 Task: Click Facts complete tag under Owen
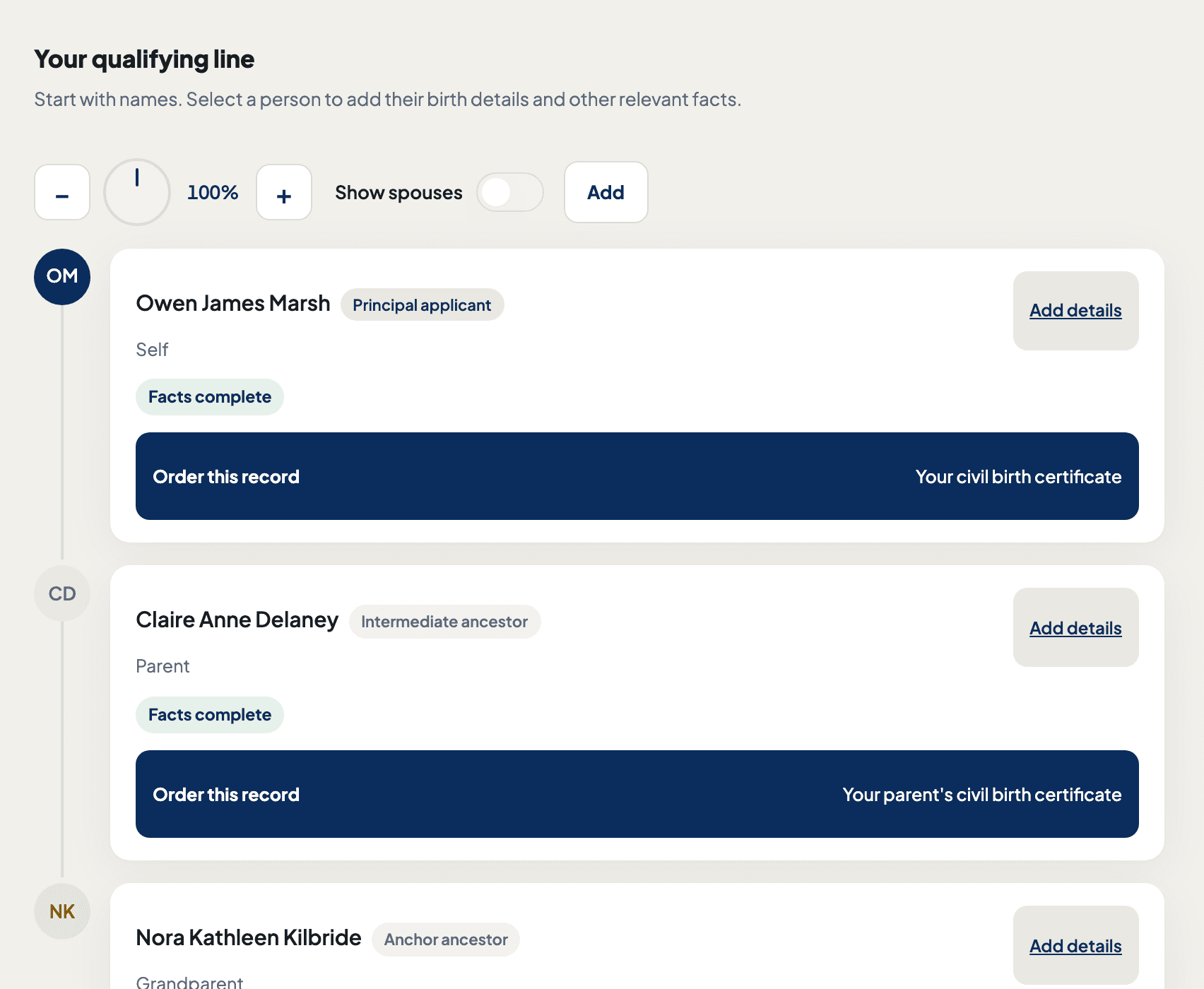(x=210, y=397)
